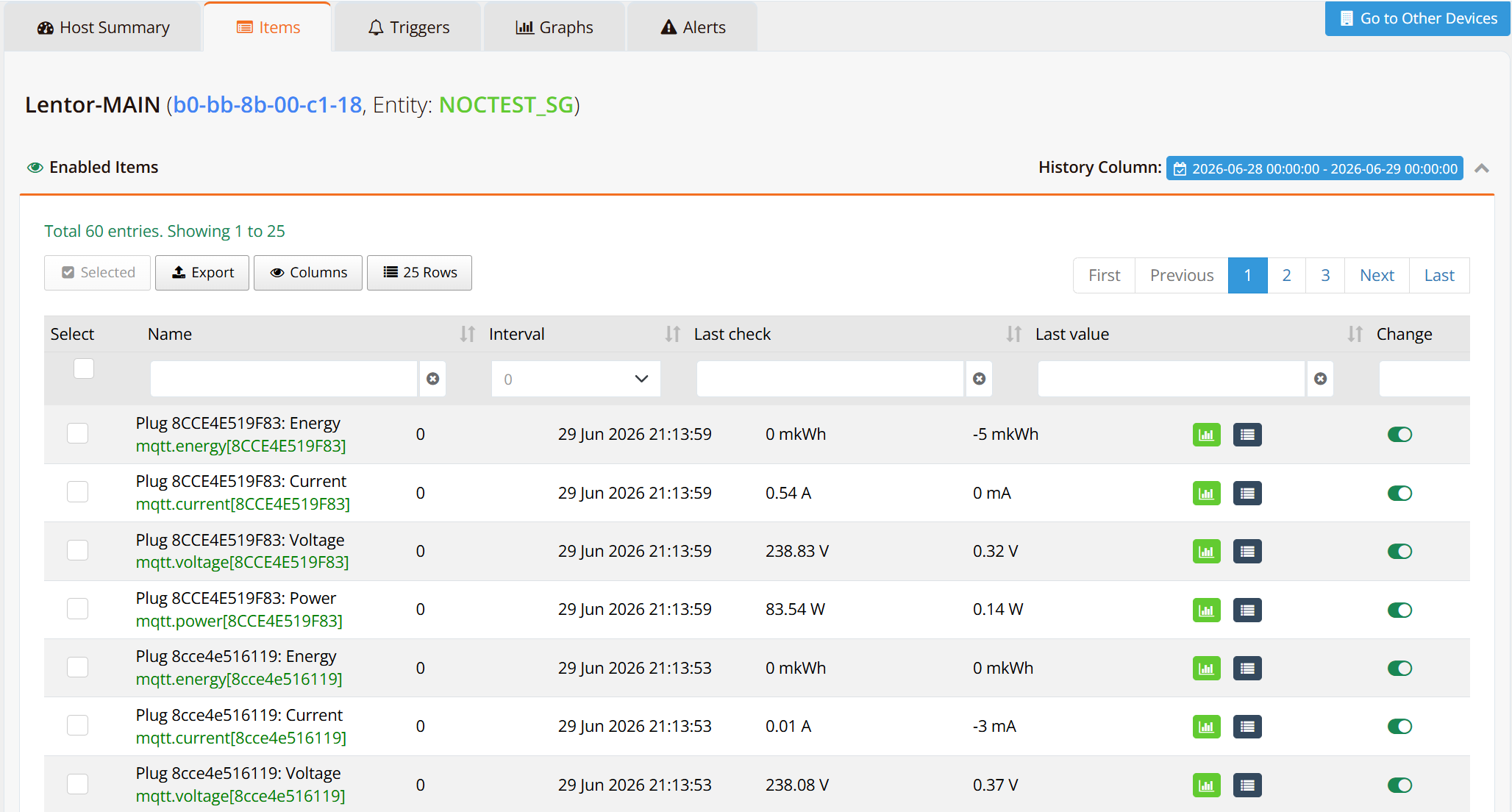Open graph for Plug 8cce4e516119: Voltage
Viewport: 1512px width, 812px height.
click(x=1206, y=785)
